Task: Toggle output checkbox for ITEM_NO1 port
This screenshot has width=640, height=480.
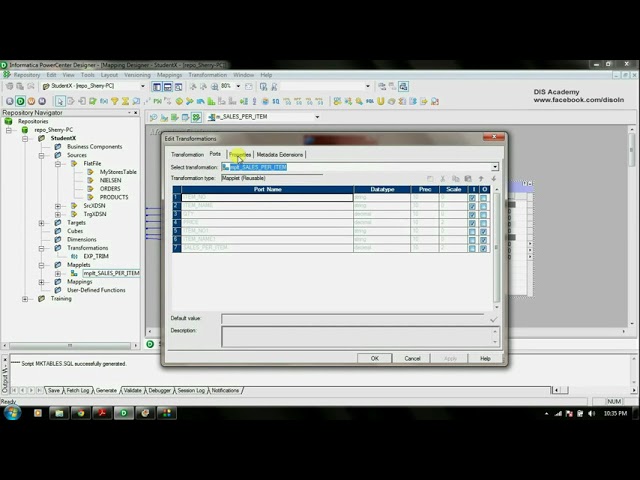Action: click(484, 231)
